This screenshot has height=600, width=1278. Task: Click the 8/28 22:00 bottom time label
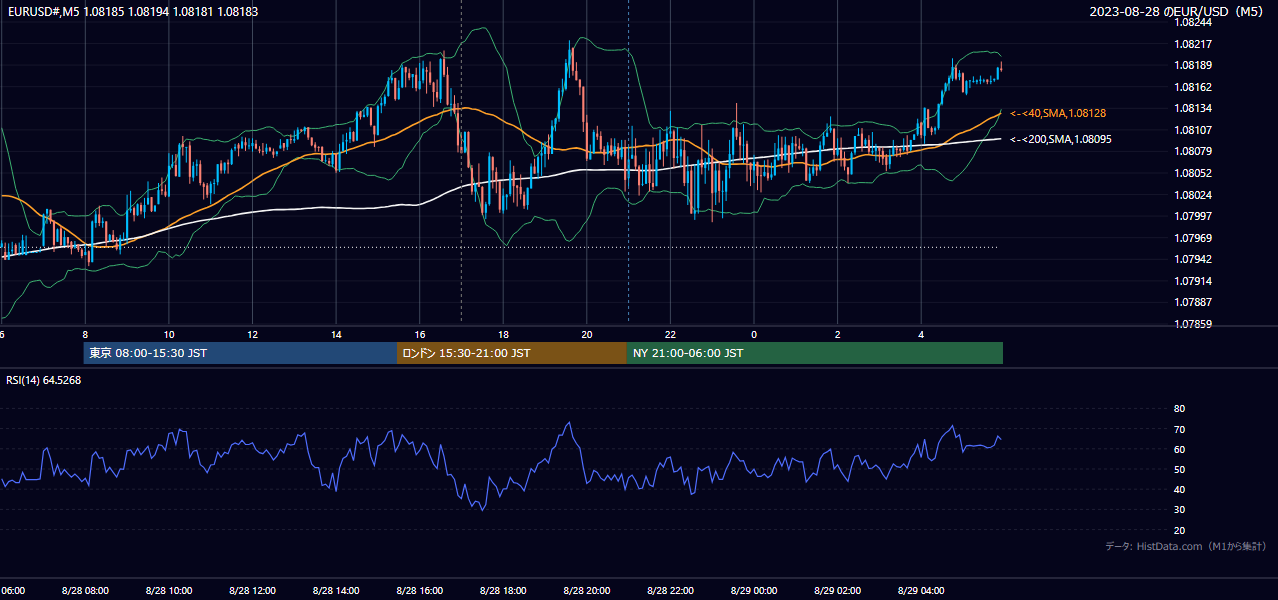coord(670,591)
